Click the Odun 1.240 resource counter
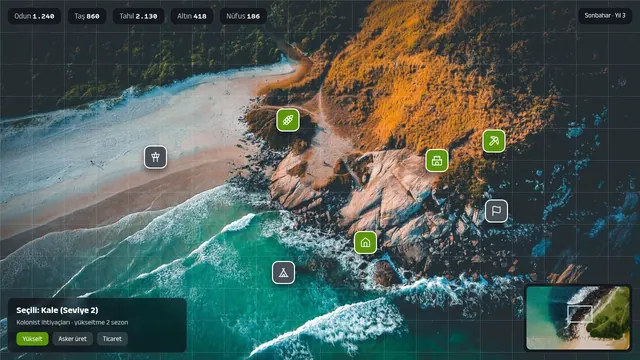The image size is (640, 360). pyautogui.click(x=34, y=16)
